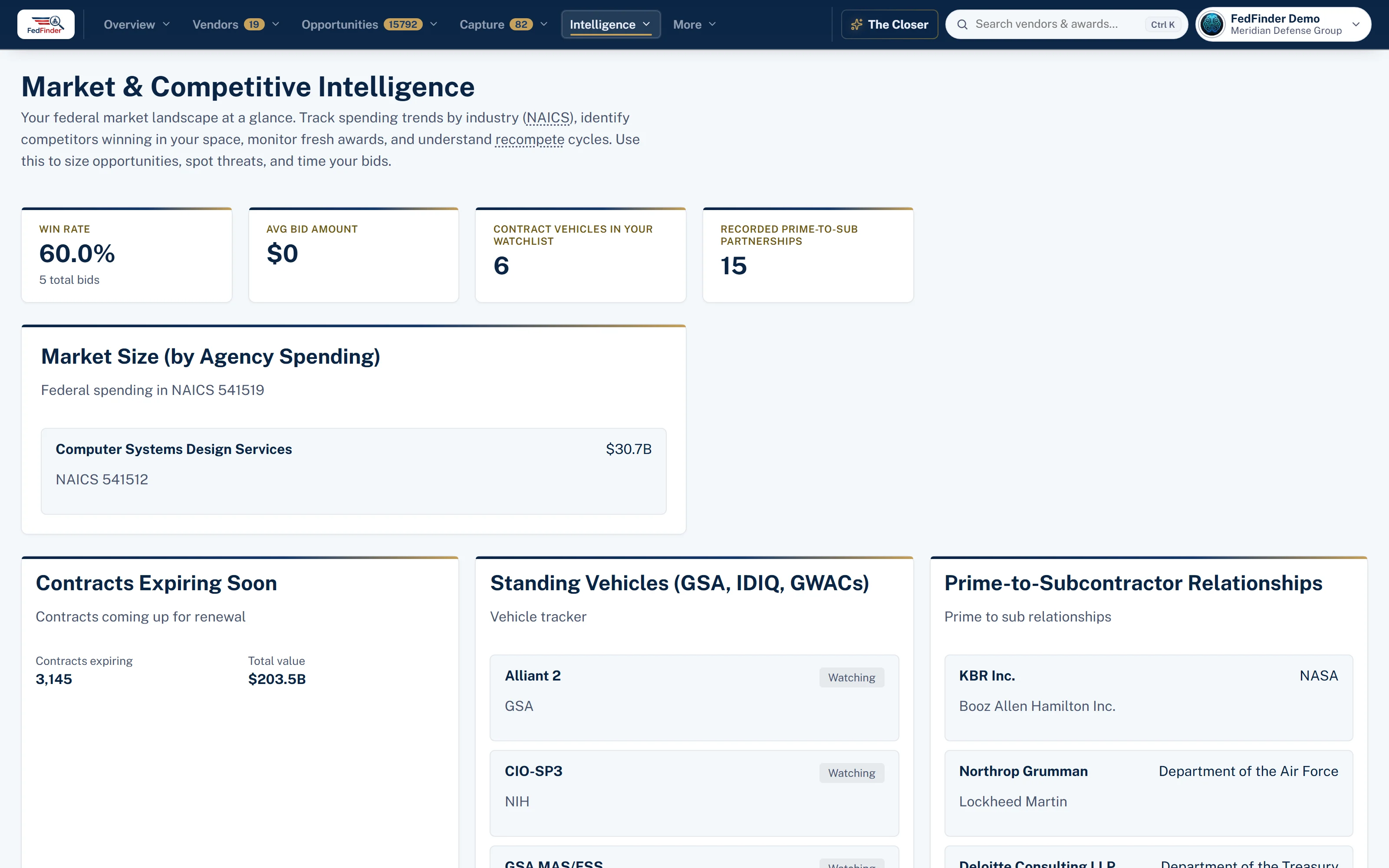
Task: Click the sparkle icon on The Closer
Action: (x=856, y=25)
